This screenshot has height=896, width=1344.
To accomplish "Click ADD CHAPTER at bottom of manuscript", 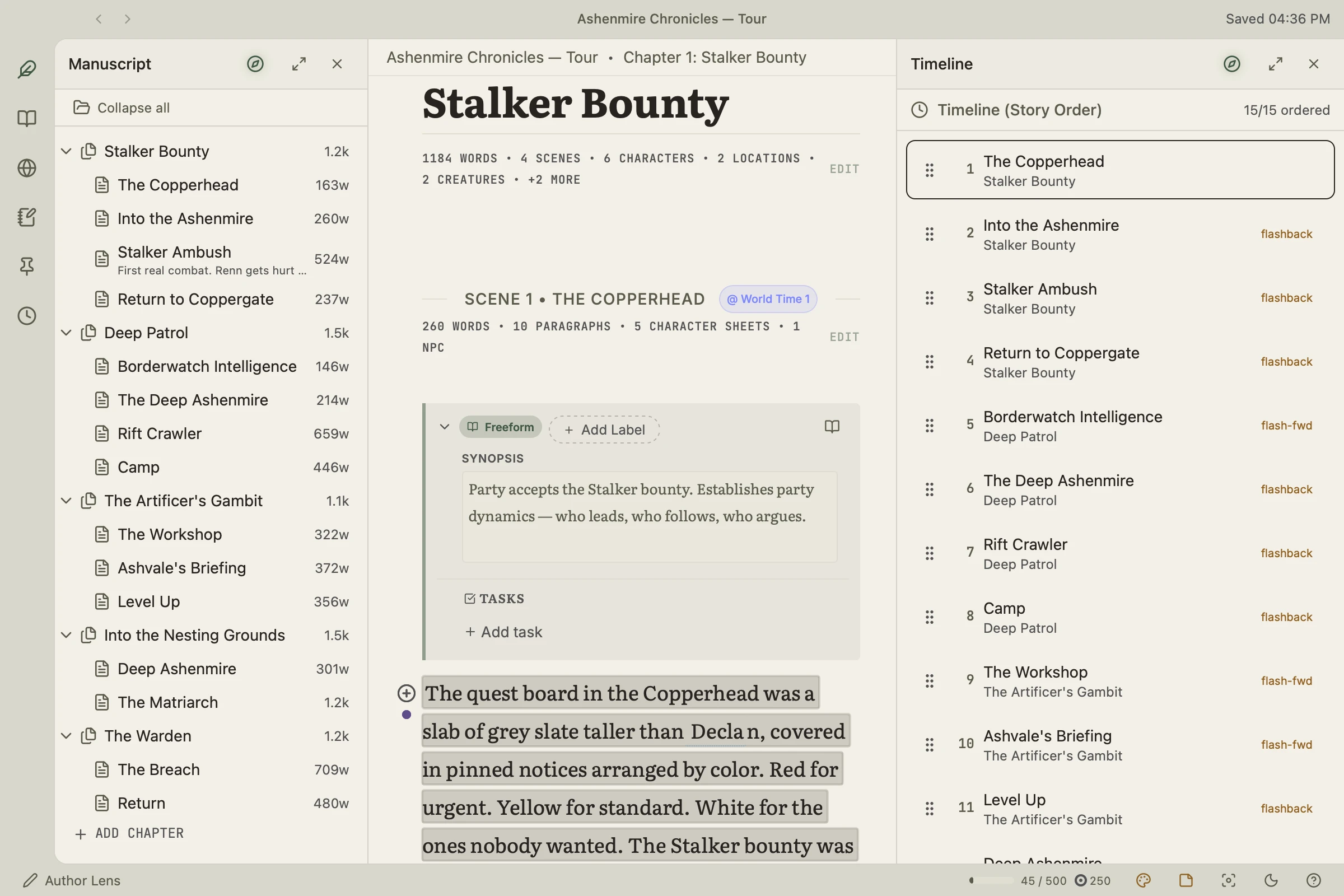I will click(x=129, y=834).
